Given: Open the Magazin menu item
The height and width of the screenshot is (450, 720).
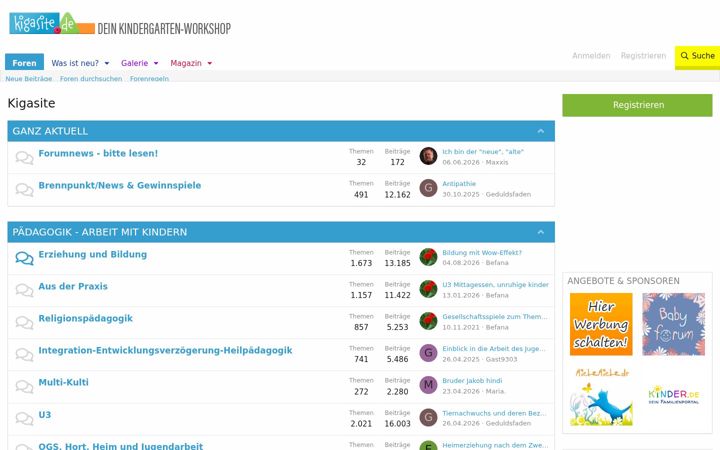Looking at the screenshot, I should 186,63.
